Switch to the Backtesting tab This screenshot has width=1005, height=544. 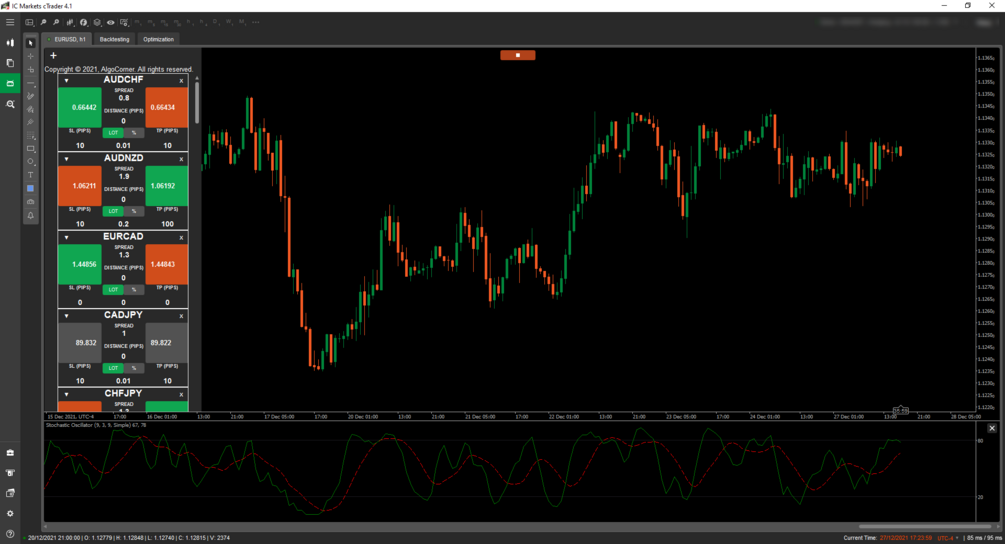pos(114,39)
